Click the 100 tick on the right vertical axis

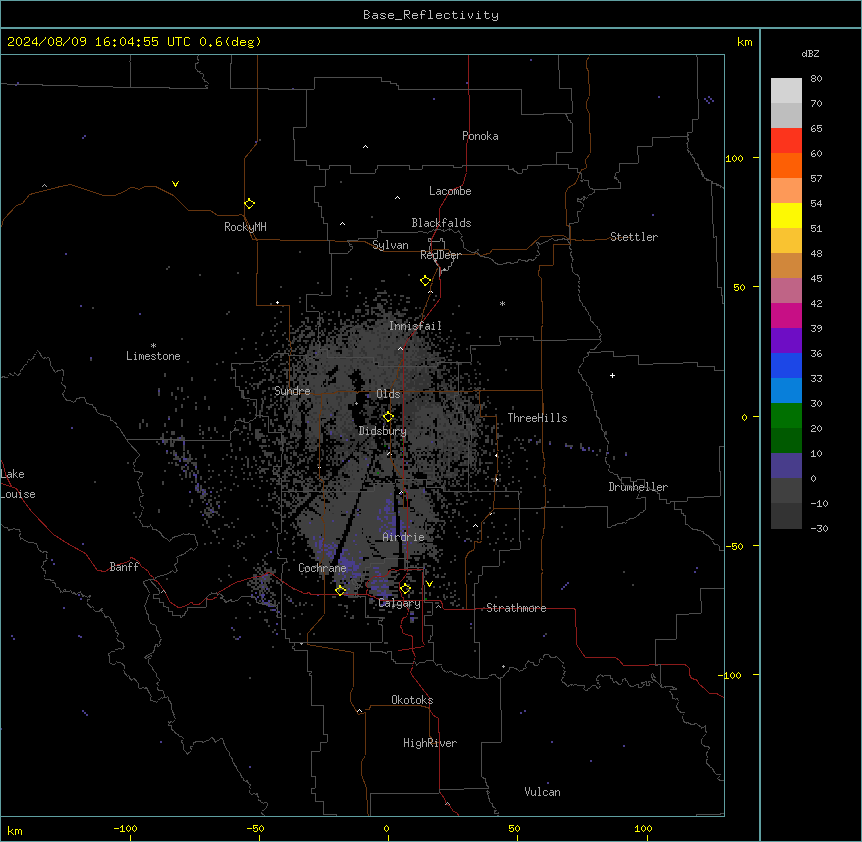[734, 158]
